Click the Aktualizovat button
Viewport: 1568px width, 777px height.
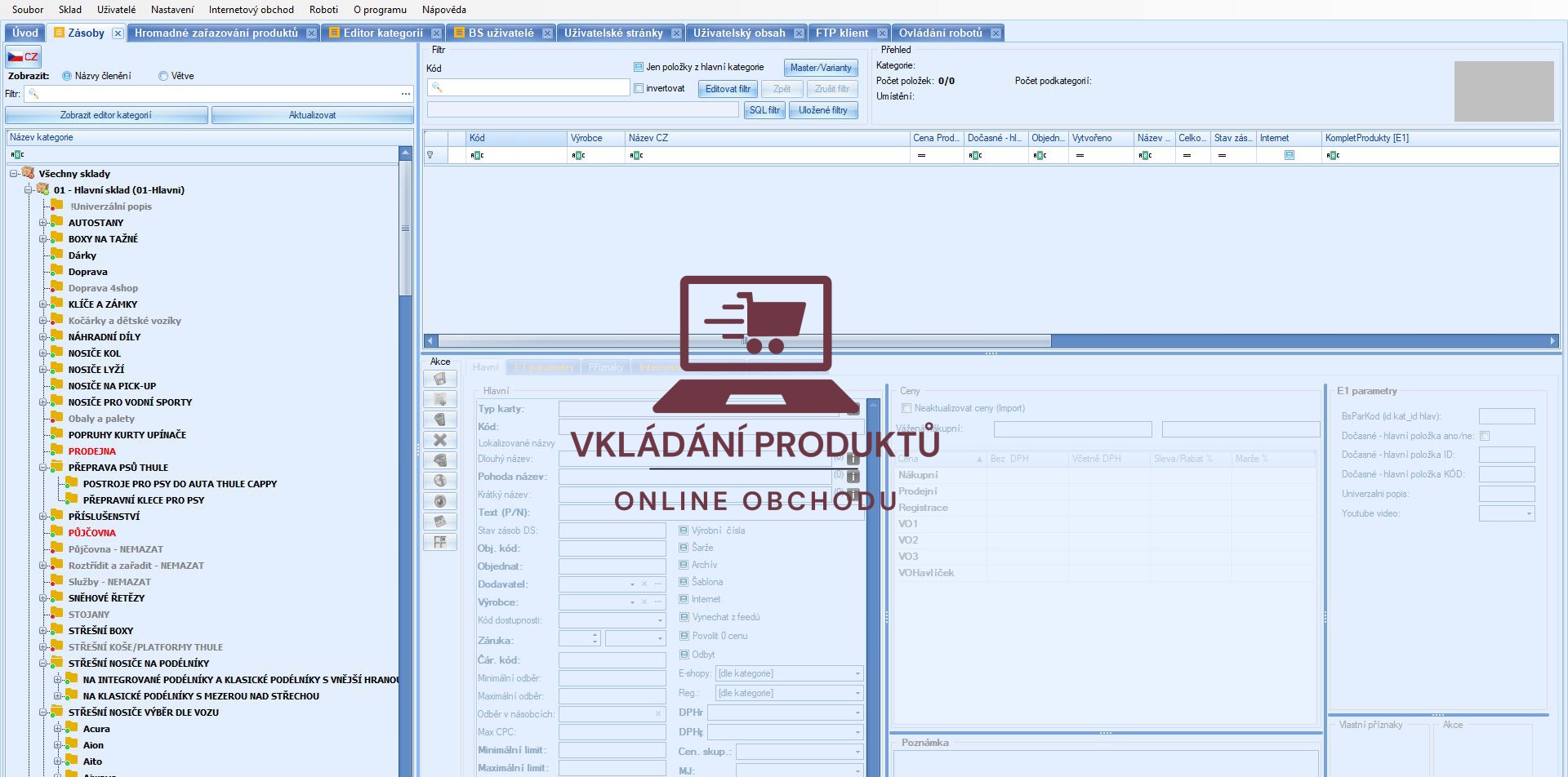(x=312, y=115)
